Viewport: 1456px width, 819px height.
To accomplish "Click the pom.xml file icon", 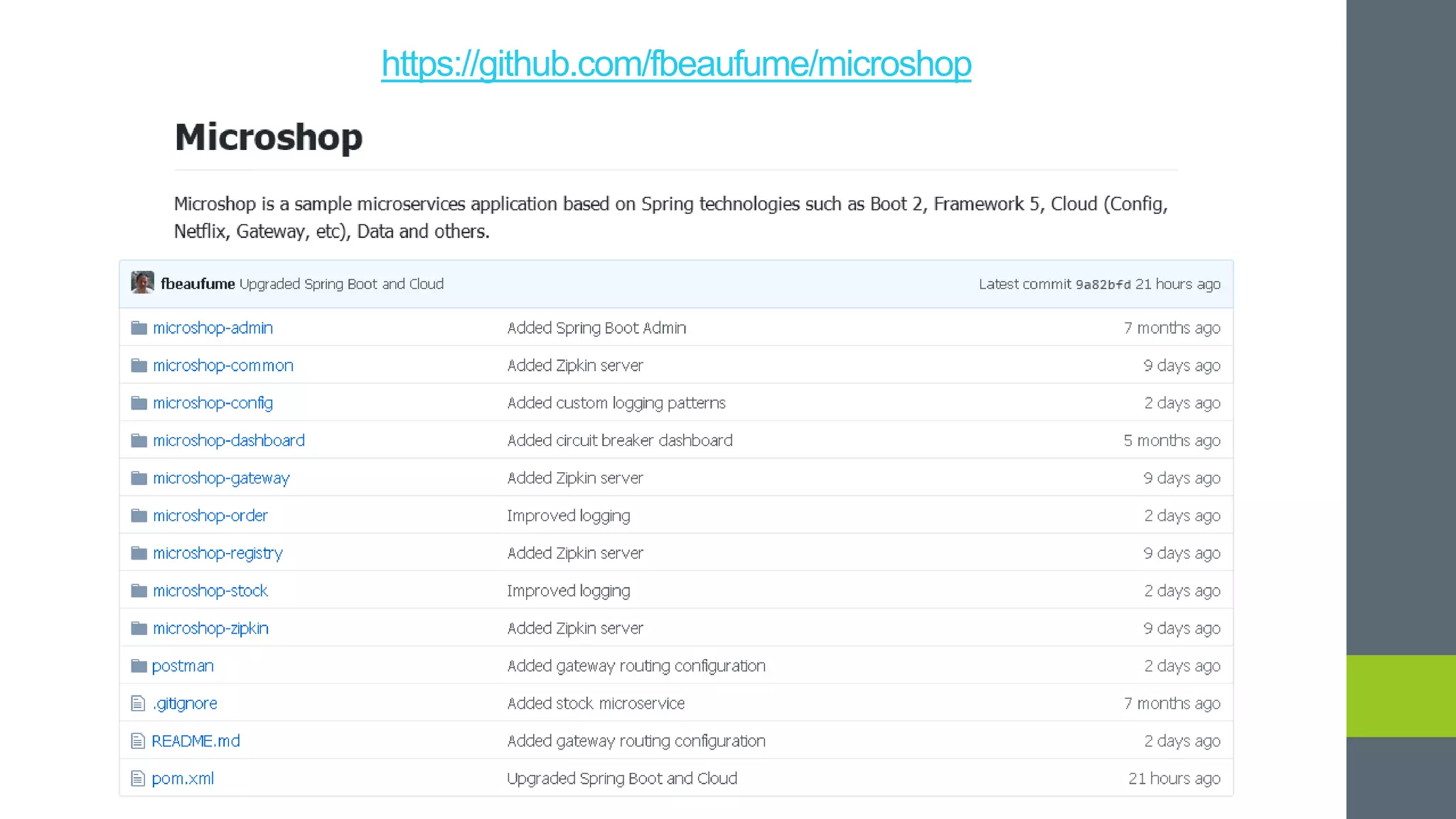I will (x=138, y=778).
